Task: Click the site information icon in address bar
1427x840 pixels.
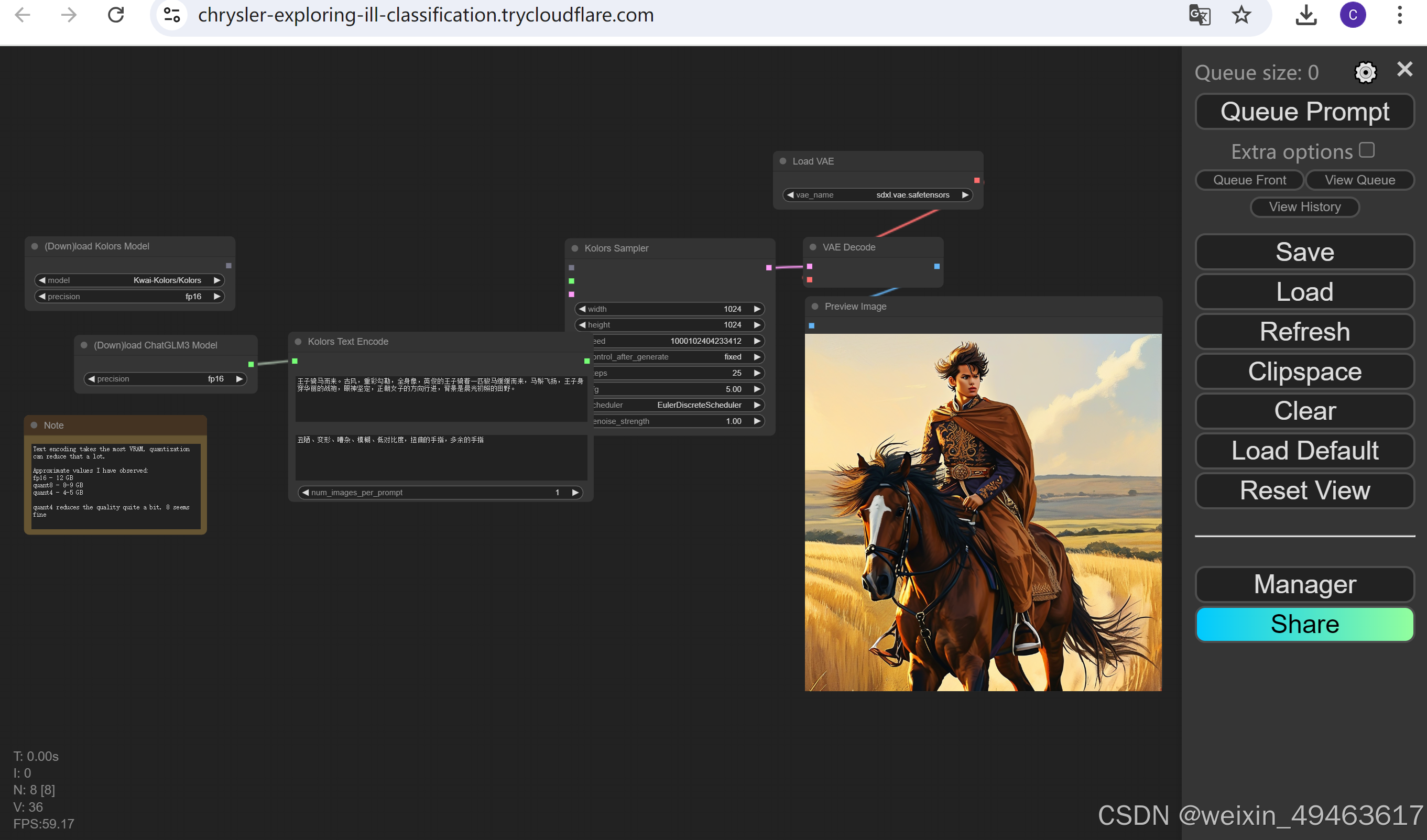Action: coord(171,15)
